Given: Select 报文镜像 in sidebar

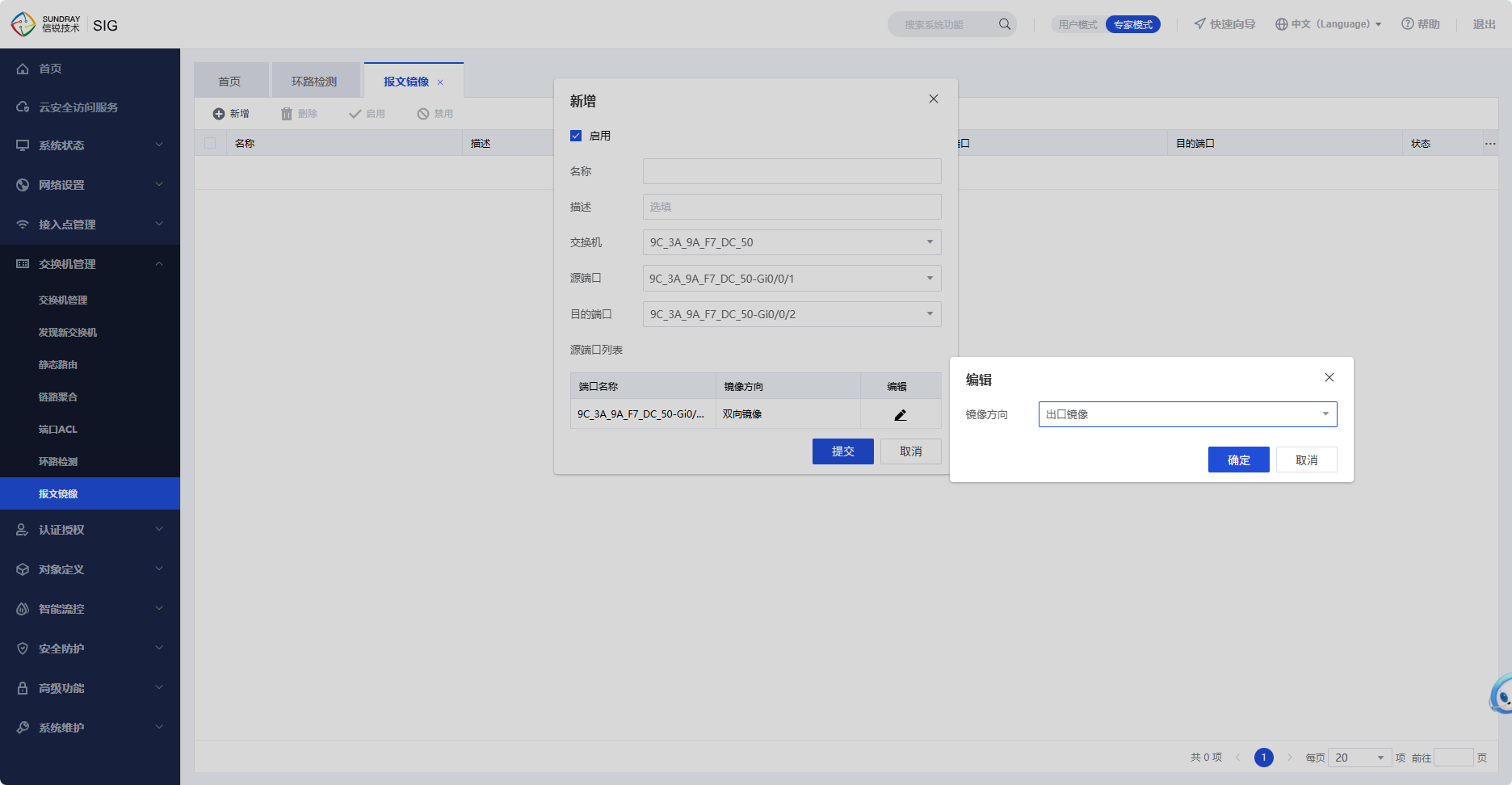Looking at the screenshot, I should (90, 493).
